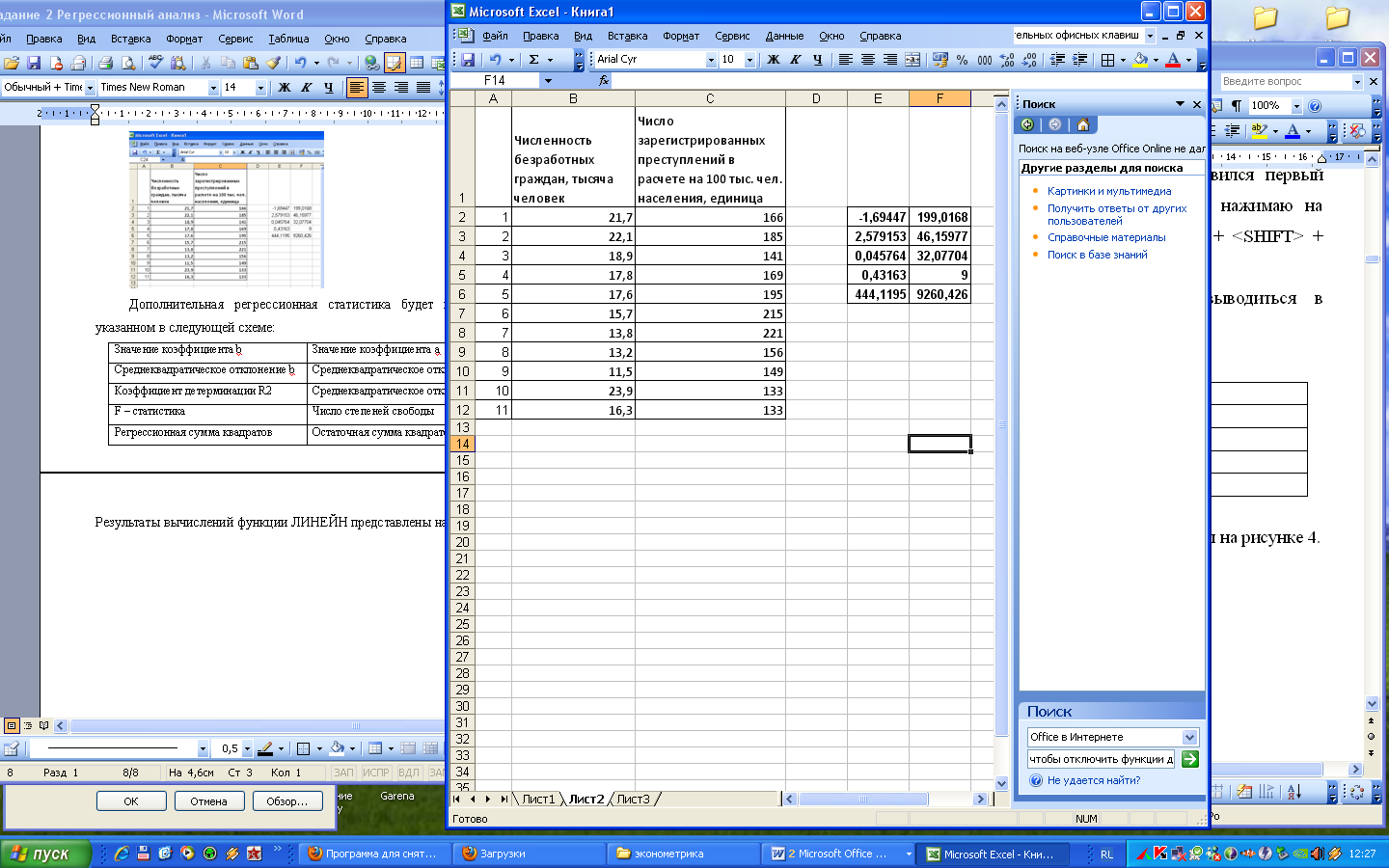Select the Format Painter brush in Word

coord(273,63)
